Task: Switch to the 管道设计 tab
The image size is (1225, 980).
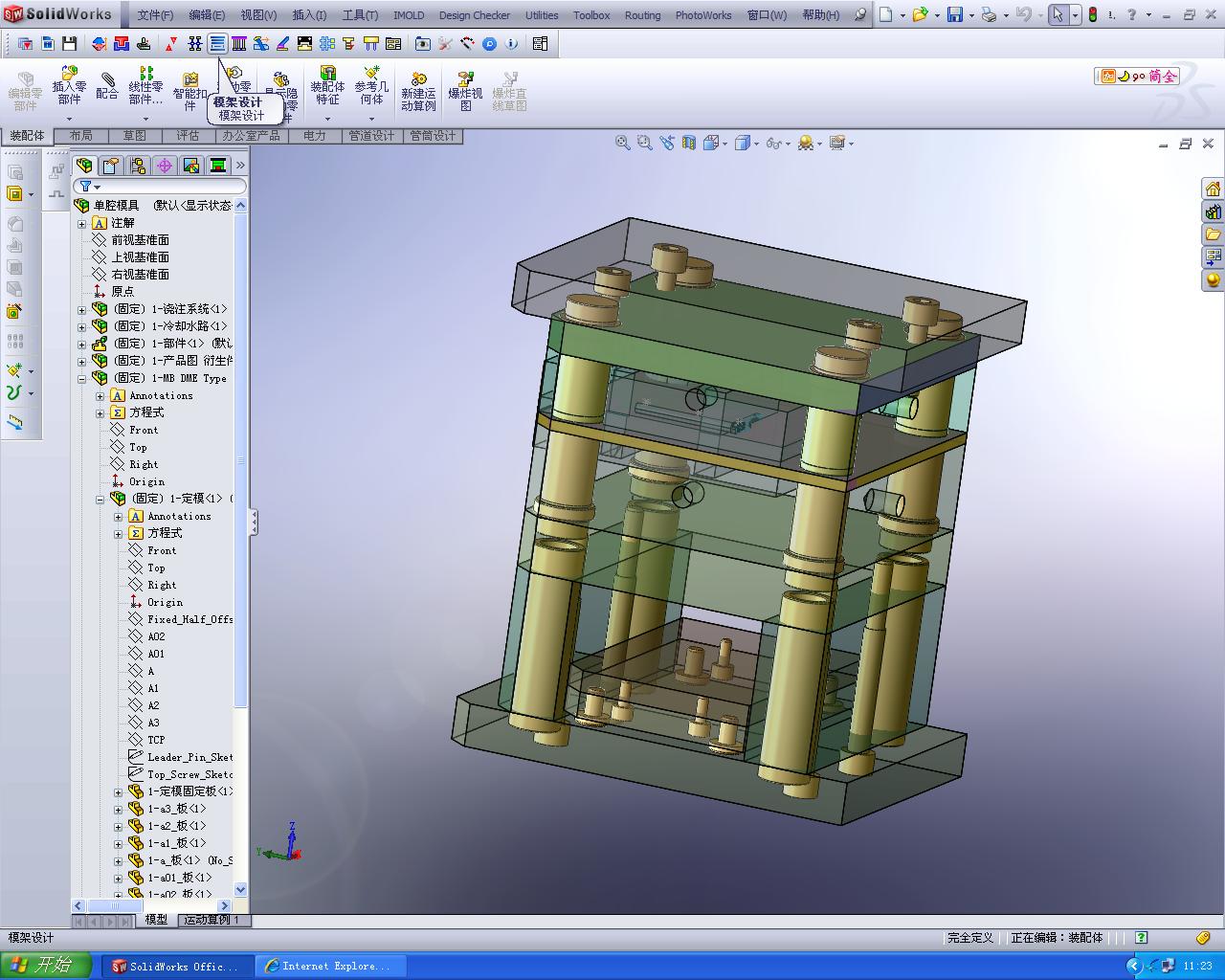Action: [x=371, y=136]
